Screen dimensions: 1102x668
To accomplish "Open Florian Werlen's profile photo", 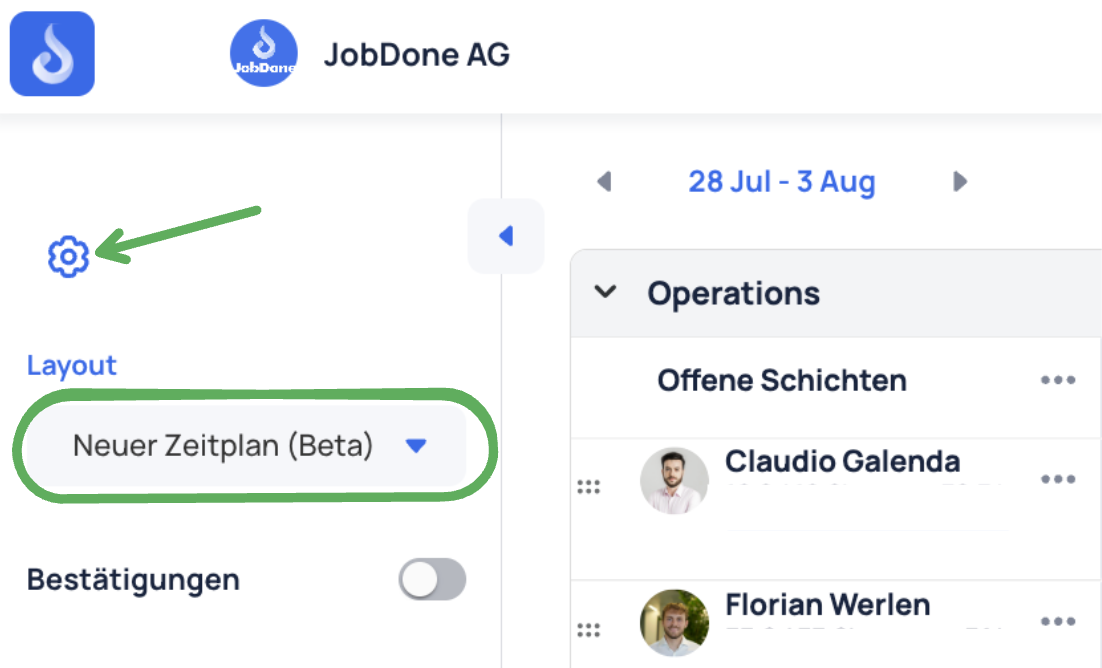I will (674, 623).
